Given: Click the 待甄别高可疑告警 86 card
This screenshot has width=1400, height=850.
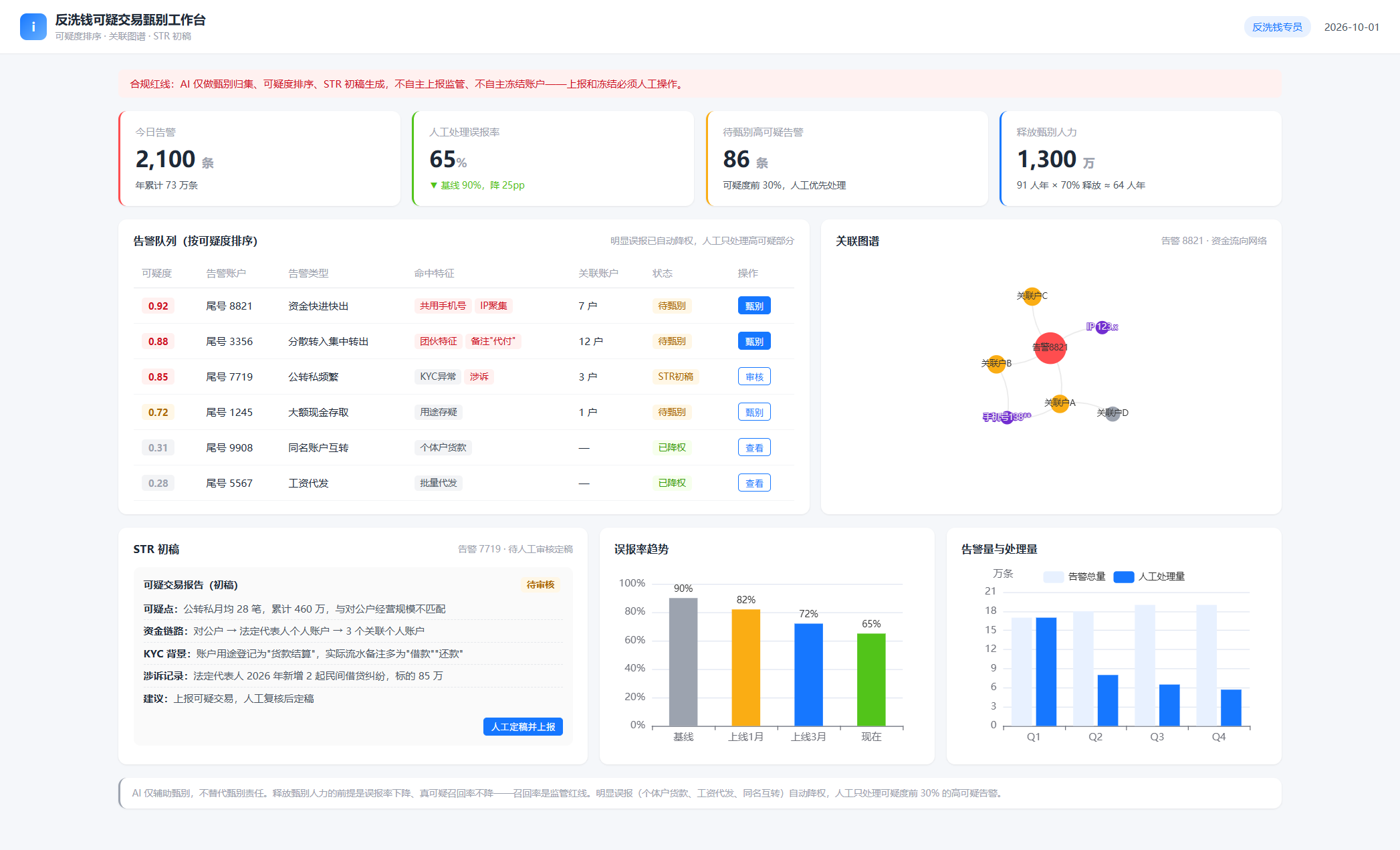Looking at the screenshot, I should (x=847, y=158).
